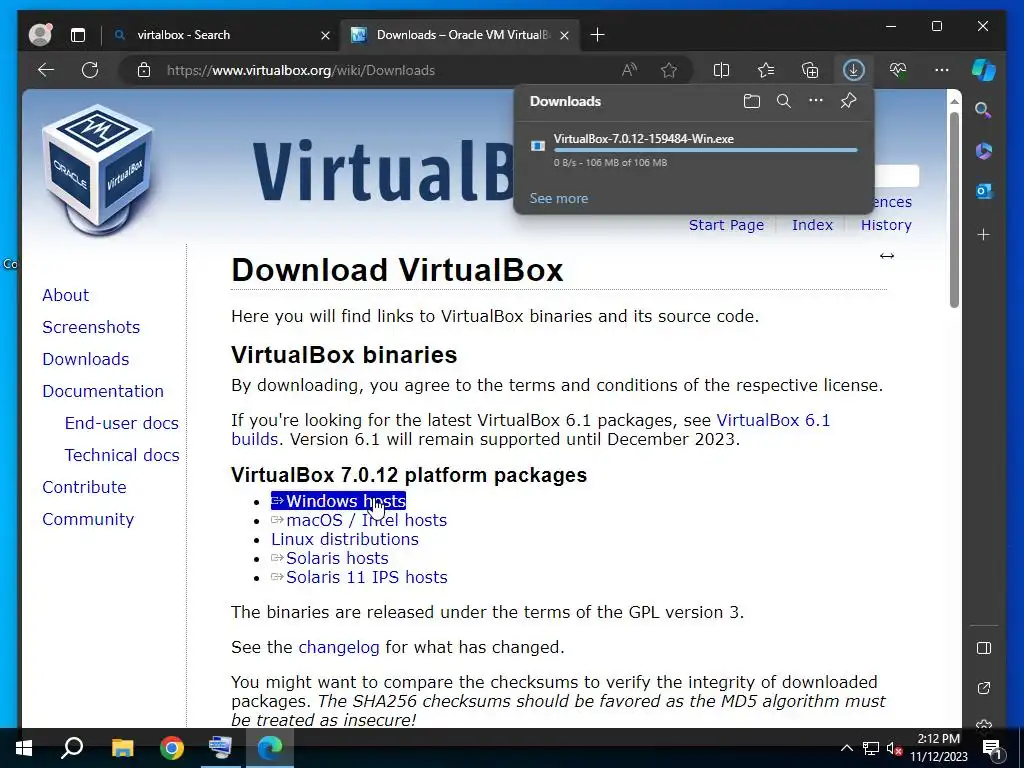
Task: Open the Copilot sidebar icon
Action: tap(984, 70)
